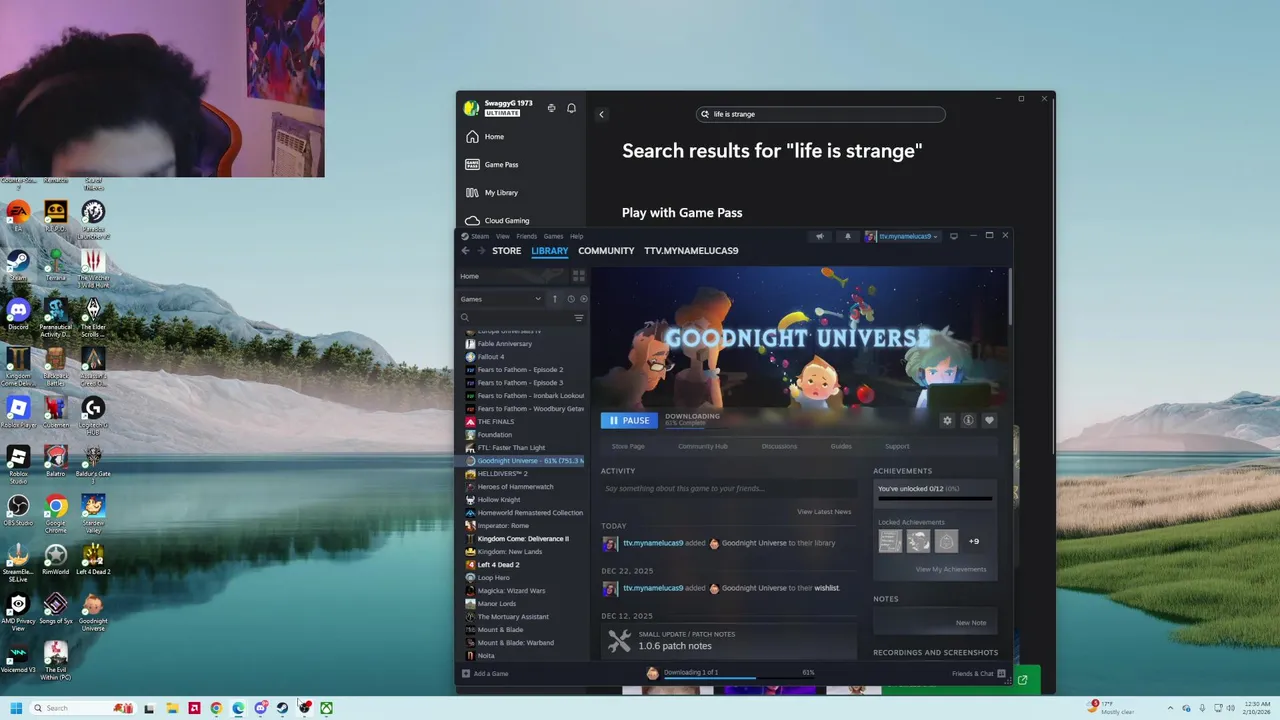Screen dimensions: 1280x720
Task: Click Xbox app print queue icon
Action: pyautogui.click(x=551, y=108)
